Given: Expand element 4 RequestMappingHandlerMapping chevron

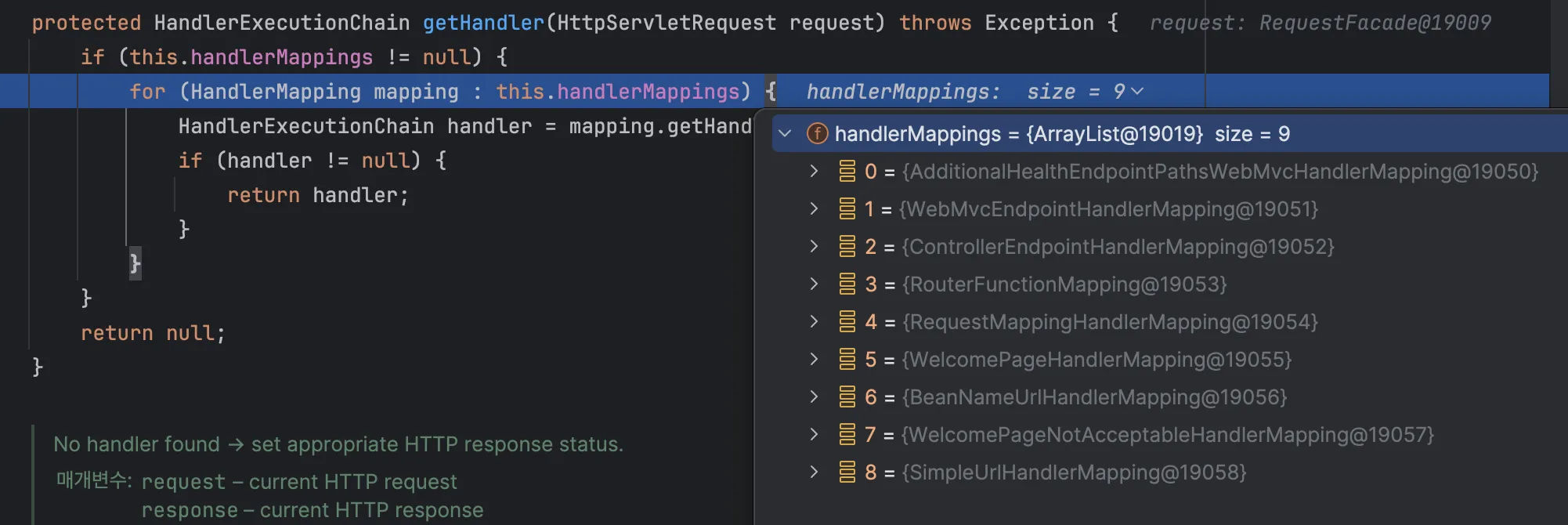Looking at the screenshot, I should pos(814,322).
